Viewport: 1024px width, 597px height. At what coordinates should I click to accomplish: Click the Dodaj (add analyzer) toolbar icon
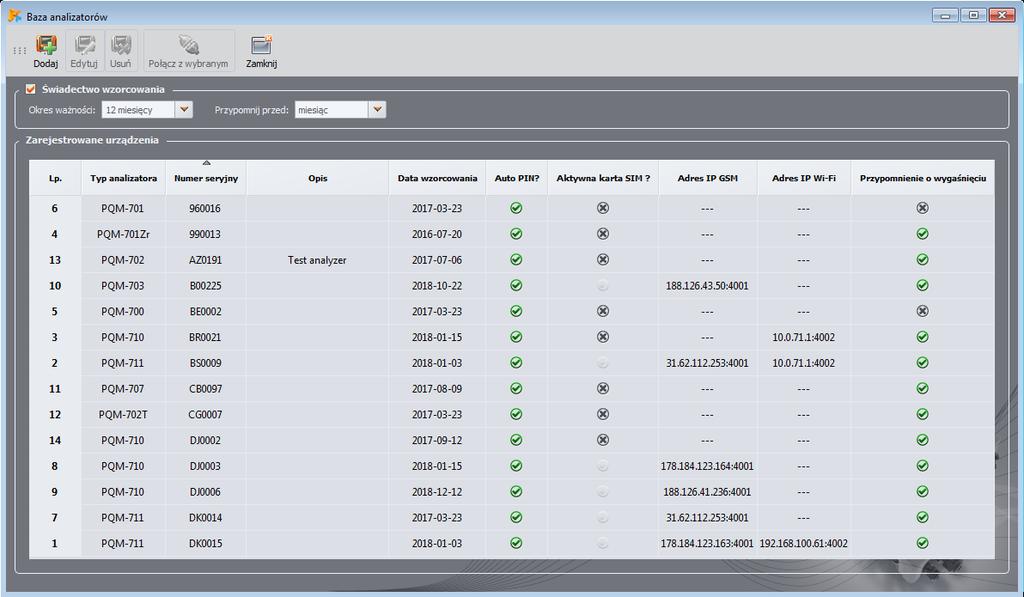click(x=46, y=46)
